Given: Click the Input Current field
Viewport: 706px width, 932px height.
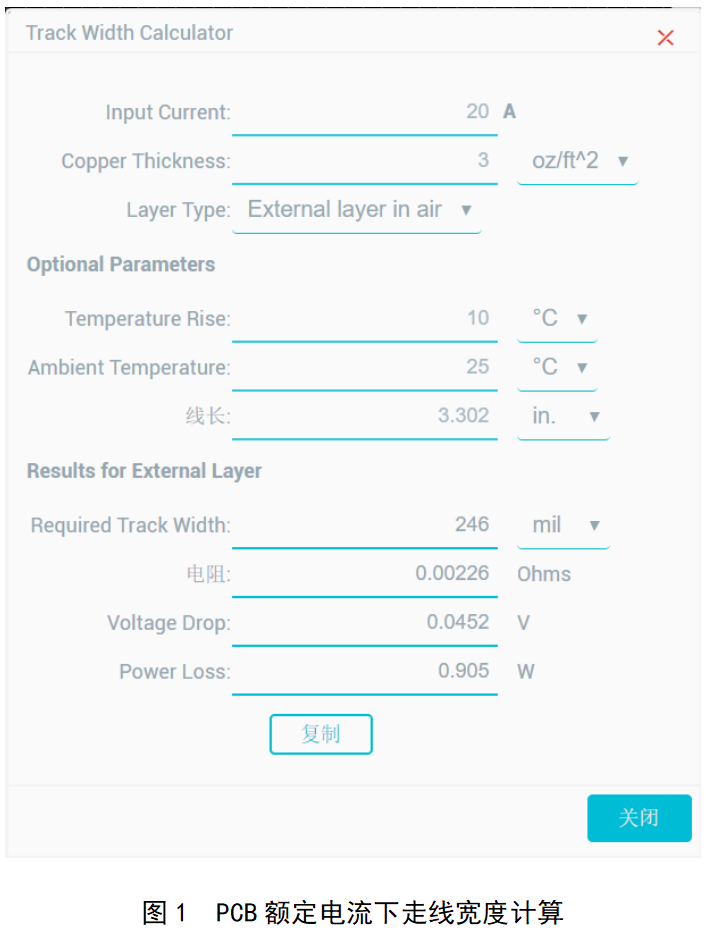Looking at the screenshot, I should [364, 112].
